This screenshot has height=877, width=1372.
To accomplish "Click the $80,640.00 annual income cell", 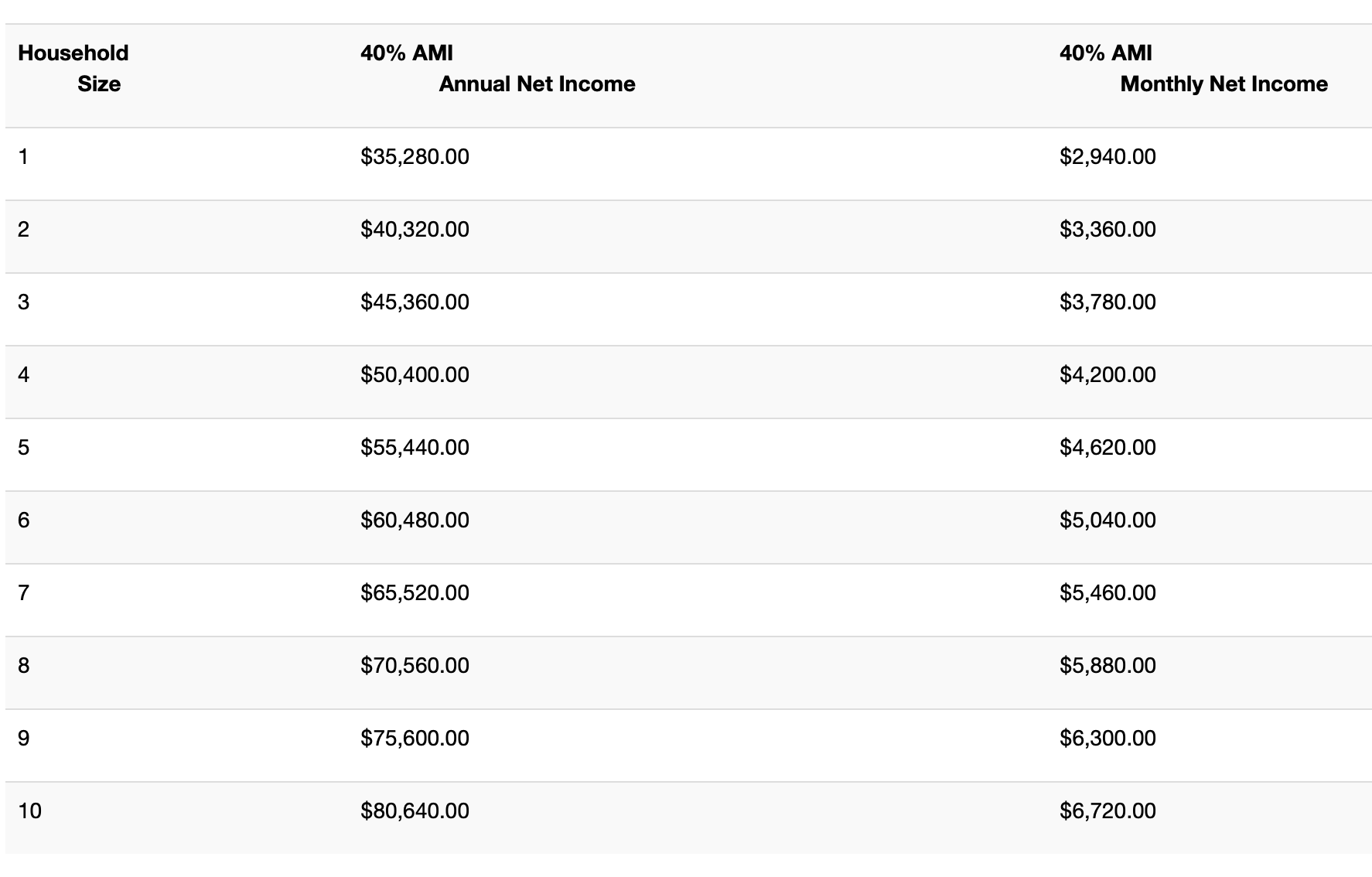I will (415, 811).
